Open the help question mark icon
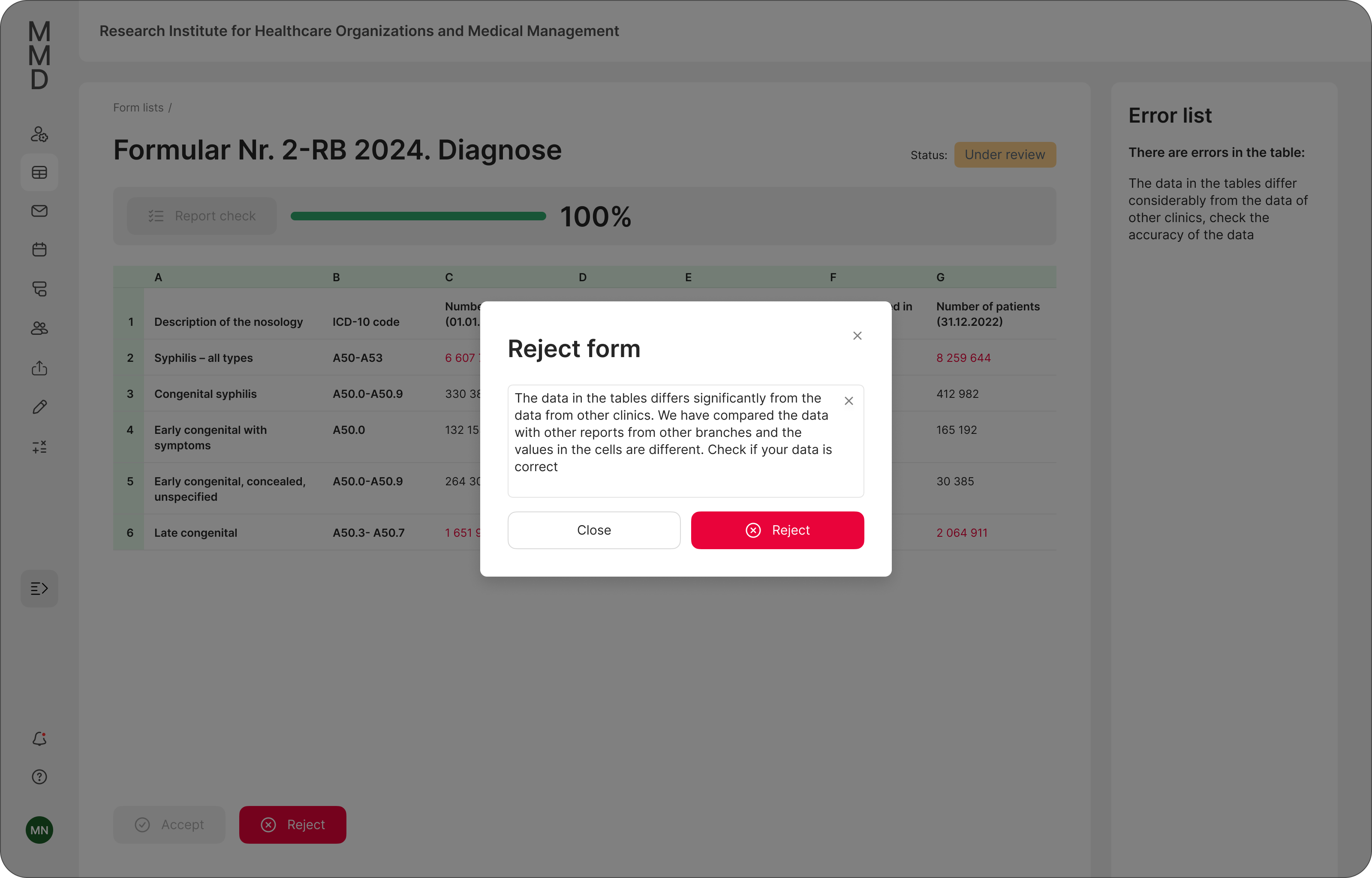Screen dimensions: 1372x878 click(39, 777)
